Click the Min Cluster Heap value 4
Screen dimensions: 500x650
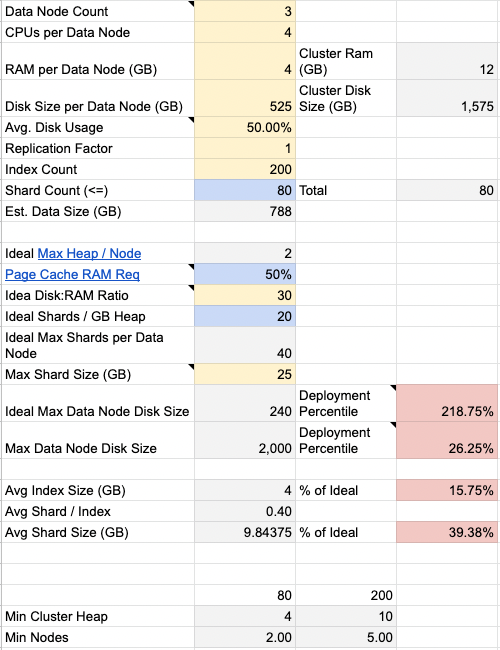(x=245, y=616)
